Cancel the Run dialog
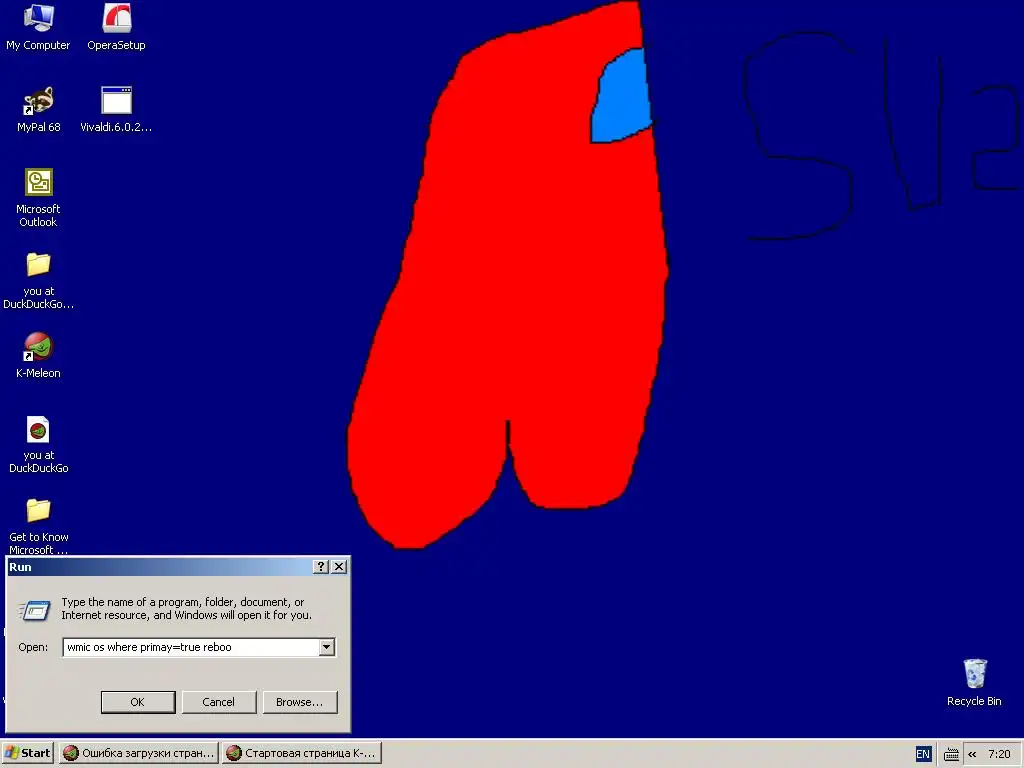Image resolution: width=1024 pixels, height=768 pixels. 219,702
